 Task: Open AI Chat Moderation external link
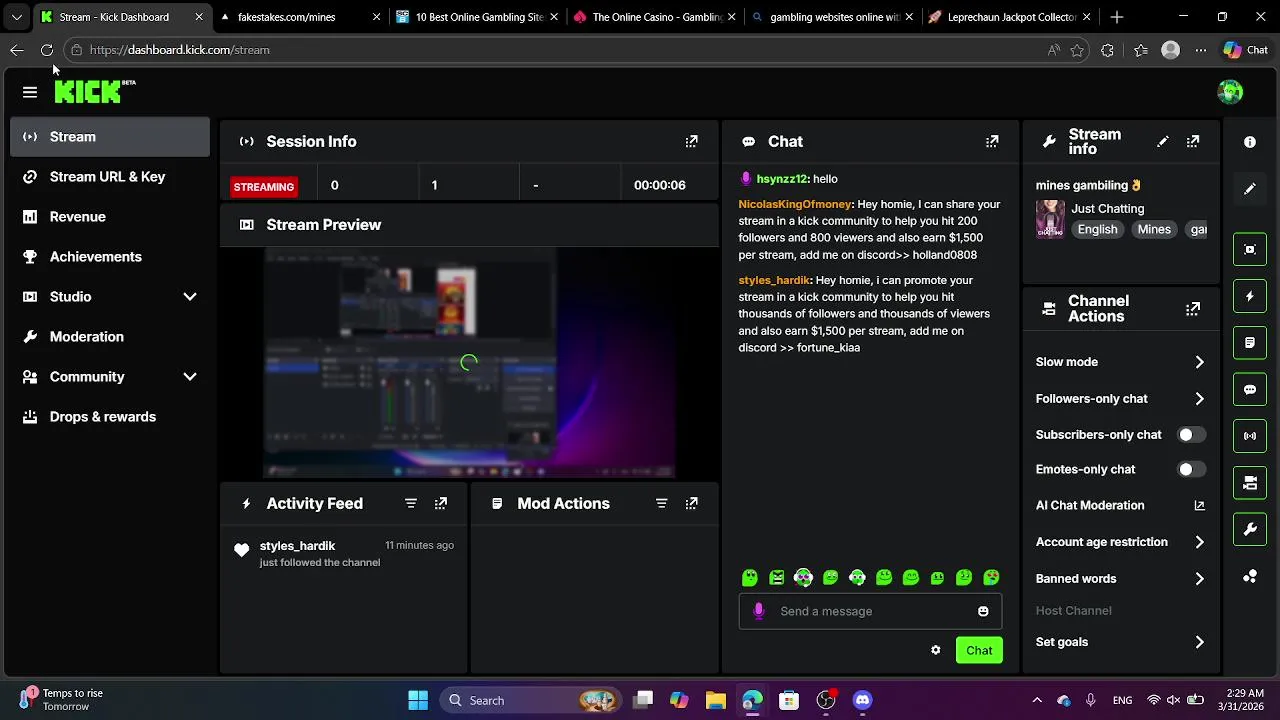tap(1199, 506)
